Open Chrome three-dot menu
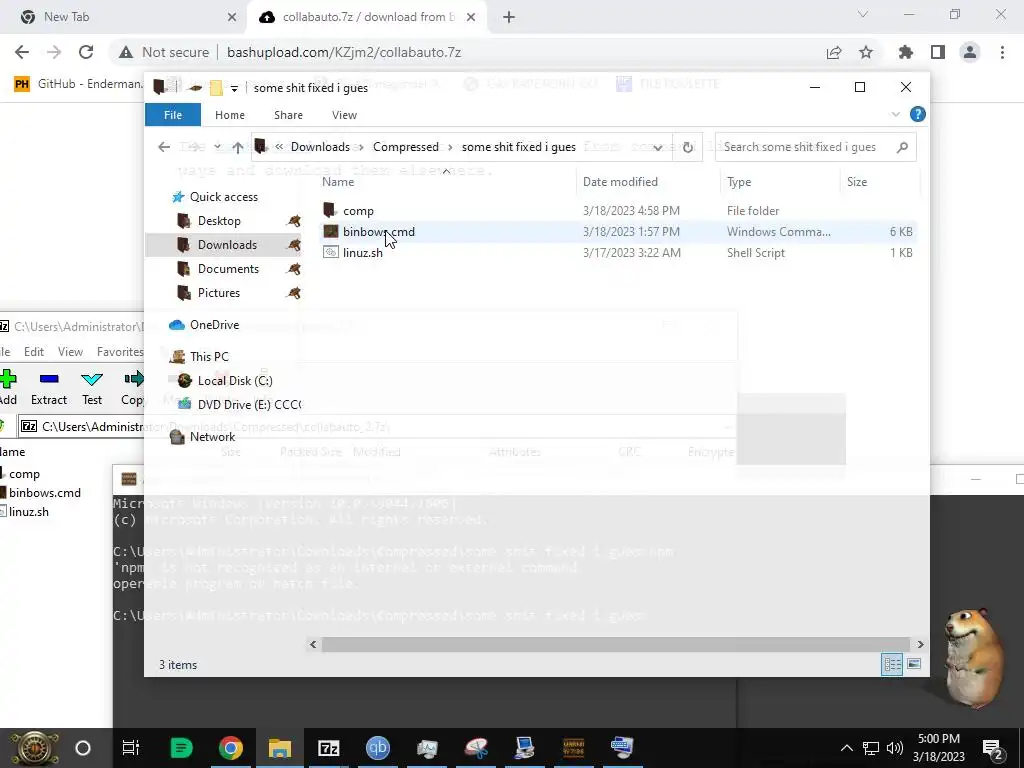The image size is (1024, 768). tap(1002, 52)
